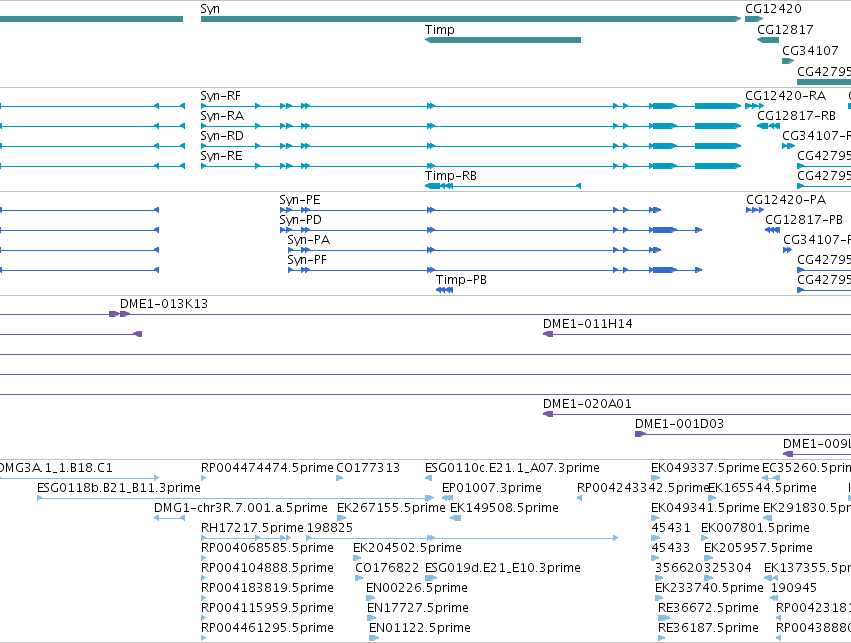
Task: Select the Syn-PF protein label
Action: (307, 260)
